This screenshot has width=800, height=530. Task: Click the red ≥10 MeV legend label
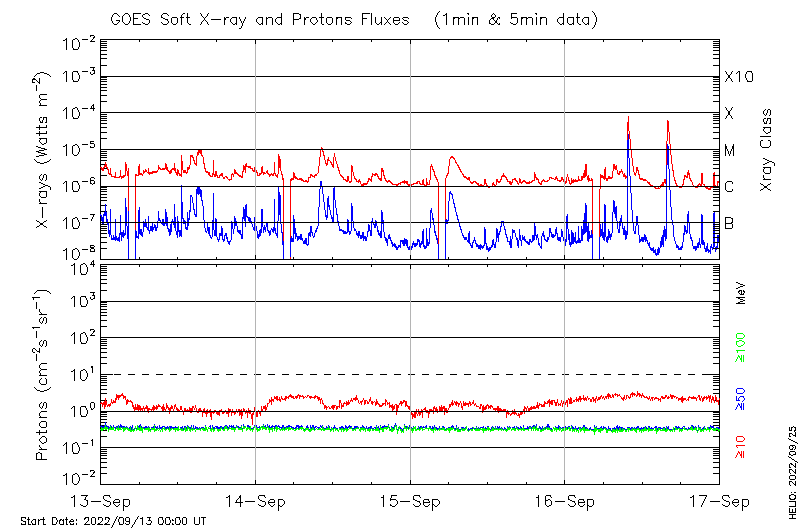pyautogui.click(x=741, y=446)
